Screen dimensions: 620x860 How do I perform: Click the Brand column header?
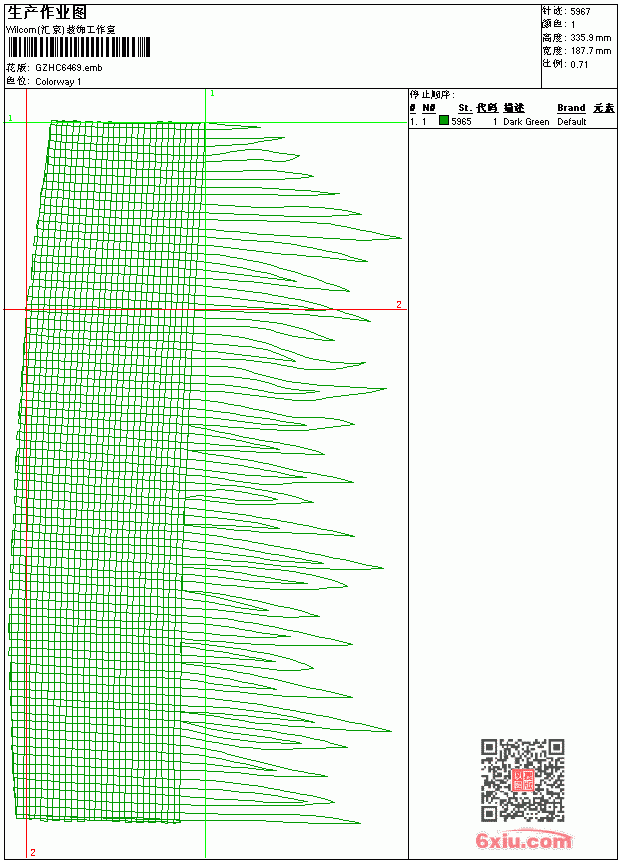pyautogui.click(x=571, y=108)
